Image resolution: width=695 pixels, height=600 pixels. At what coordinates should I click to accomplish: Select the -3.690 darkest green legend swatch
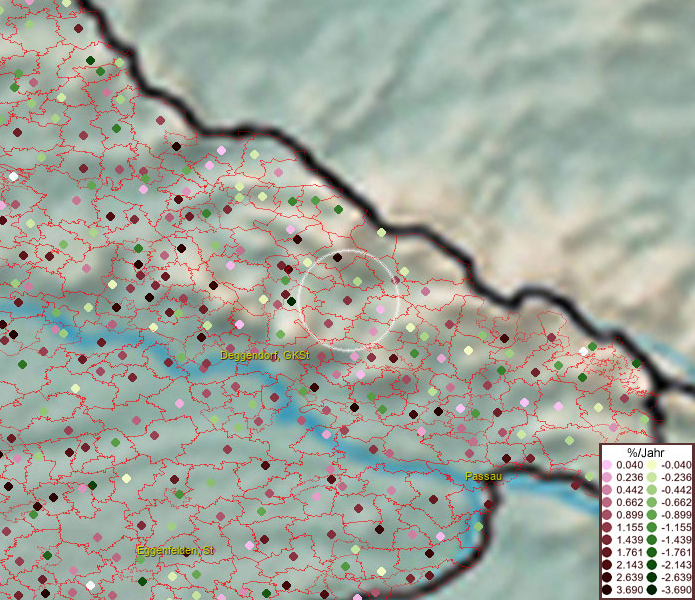(652, 590)
